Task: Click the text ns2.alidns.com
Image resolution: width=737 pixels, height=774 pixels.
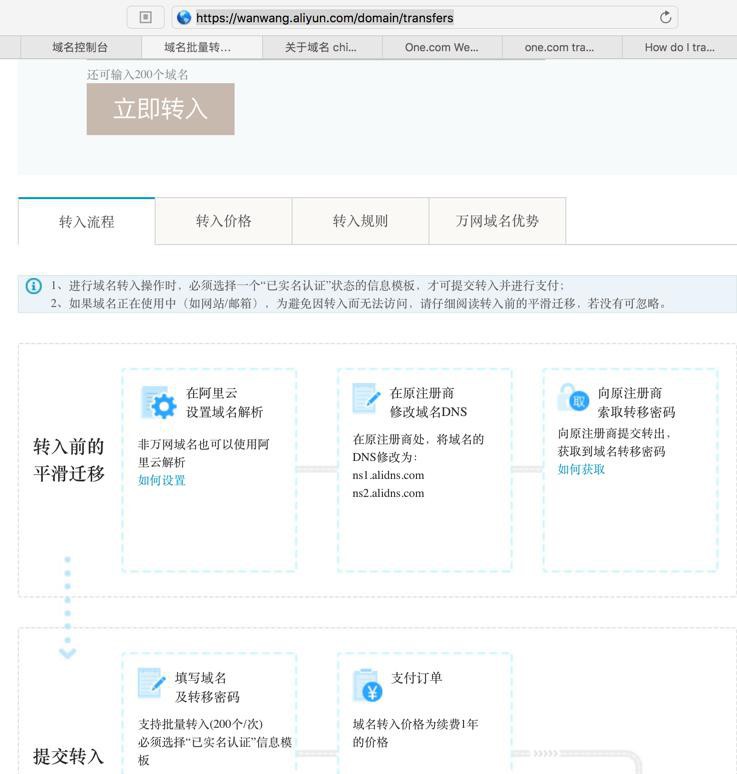Action: (x=388, y=493)
